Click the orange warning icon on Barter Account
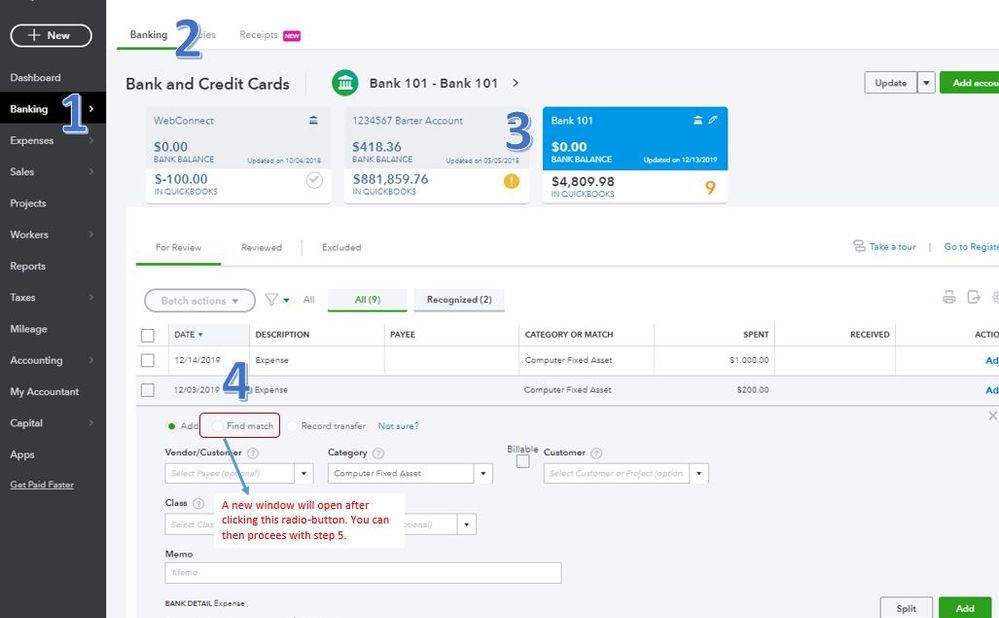The image size is (999, 618). 512,181
